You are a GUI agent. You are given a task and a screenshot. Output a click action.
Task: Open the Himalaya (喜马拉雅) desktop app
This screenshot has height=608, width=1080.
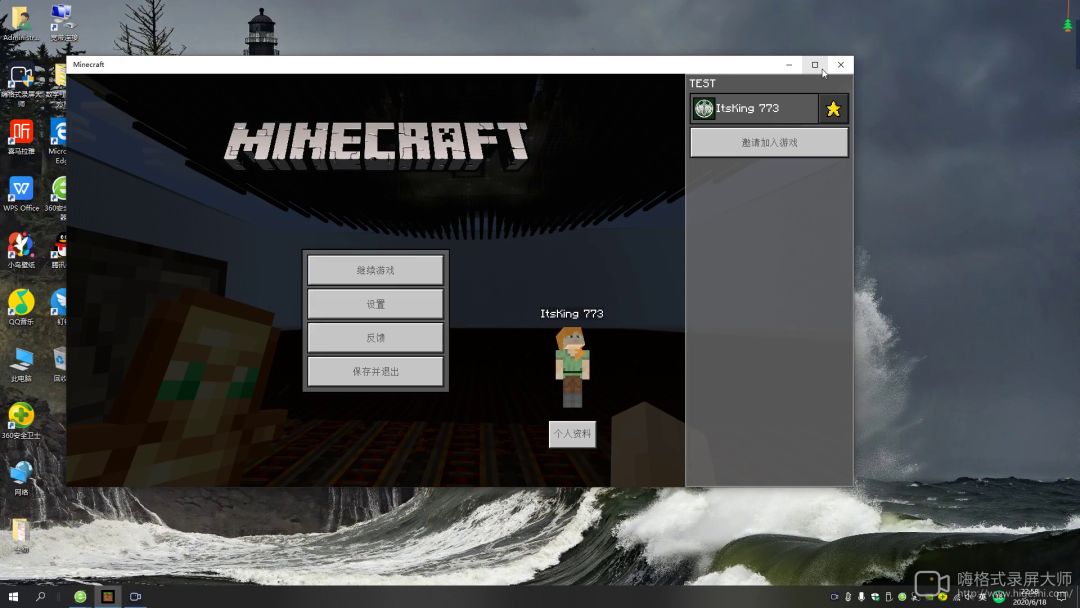[21, 133]
